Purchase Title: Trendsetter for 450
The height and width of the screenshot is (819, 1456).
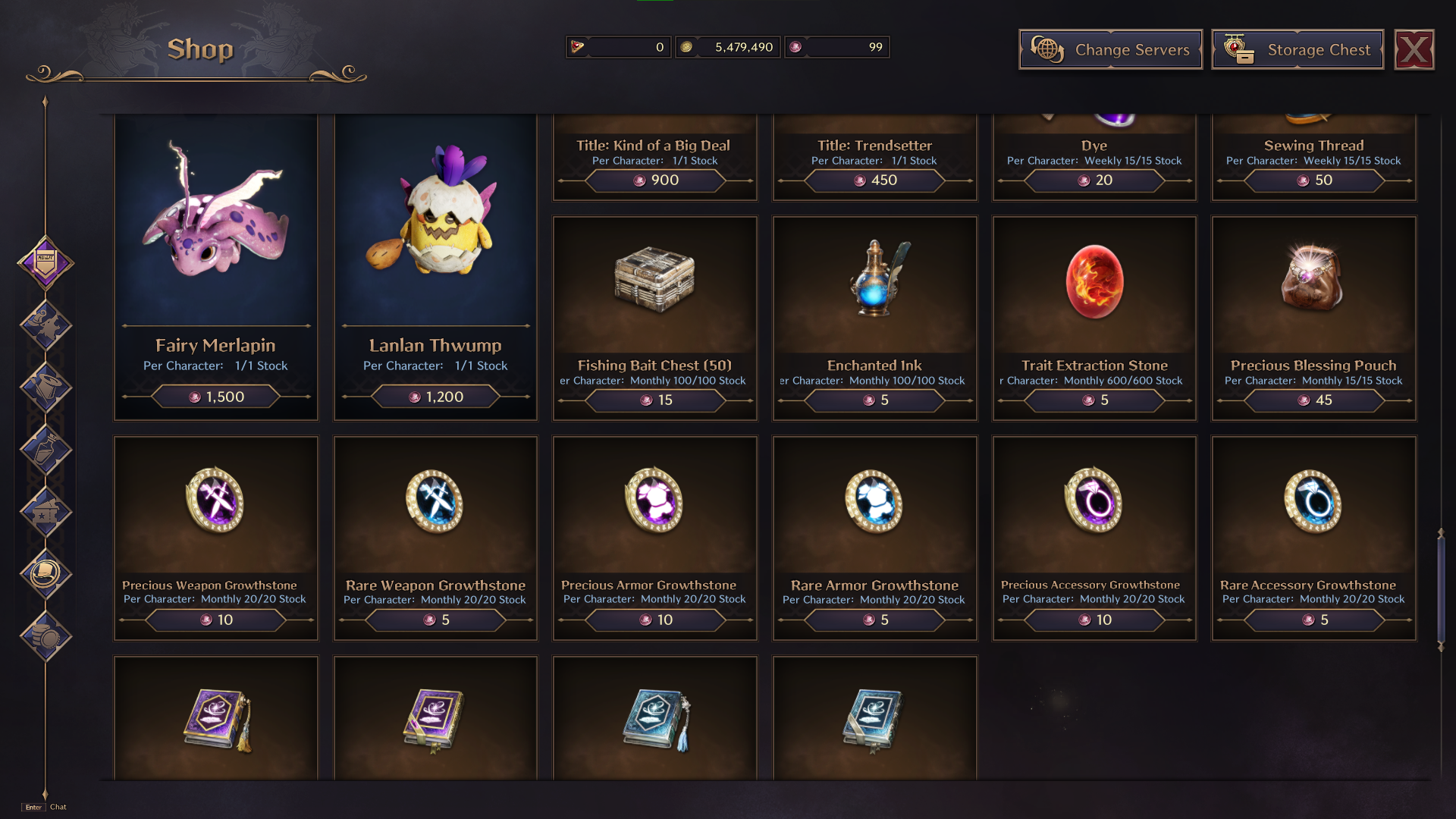coord(875,180)
